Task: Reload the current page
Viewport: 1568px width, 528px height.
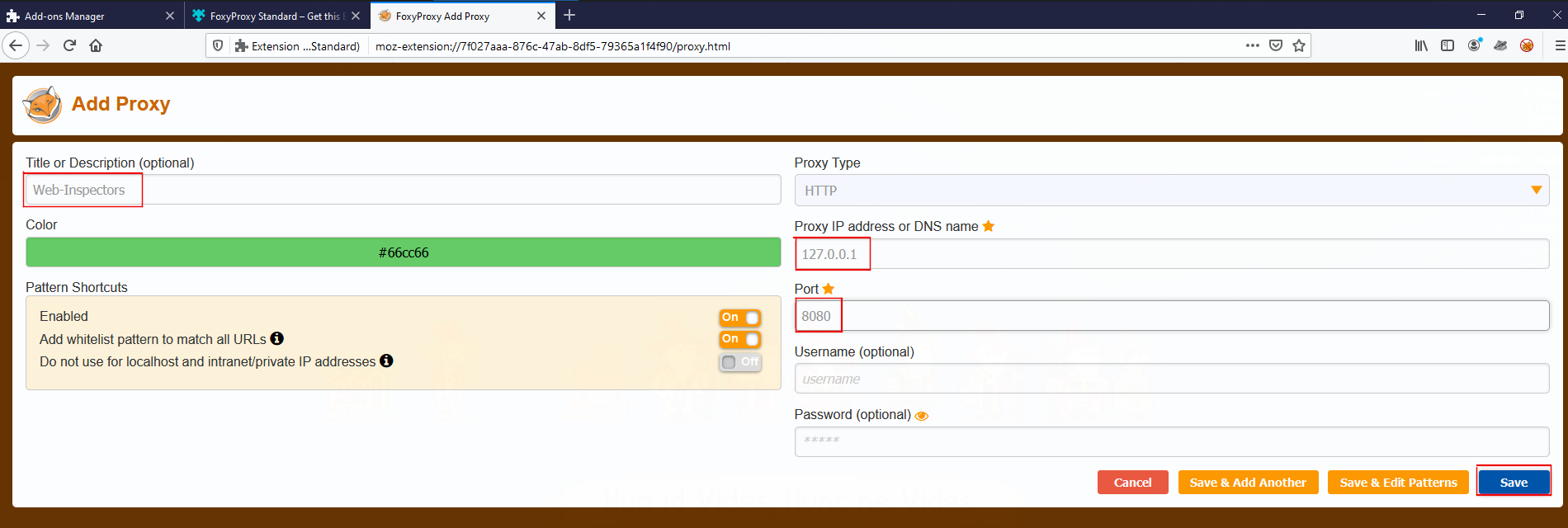Action: point(70,45)
